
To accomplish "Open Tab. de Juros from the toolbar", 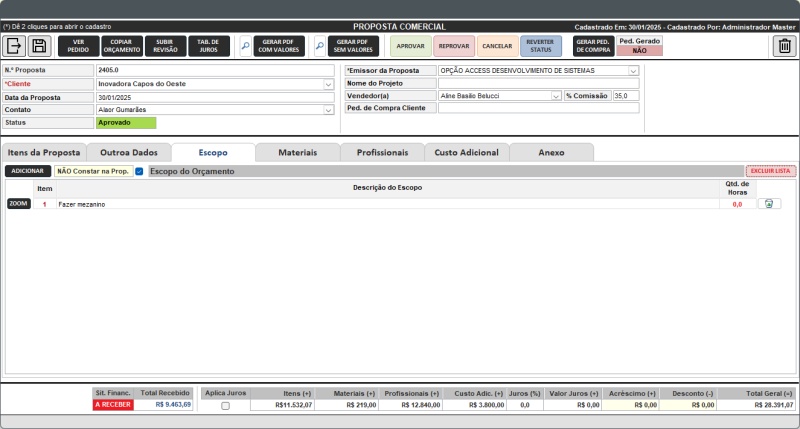I will (x=209, y=46).
